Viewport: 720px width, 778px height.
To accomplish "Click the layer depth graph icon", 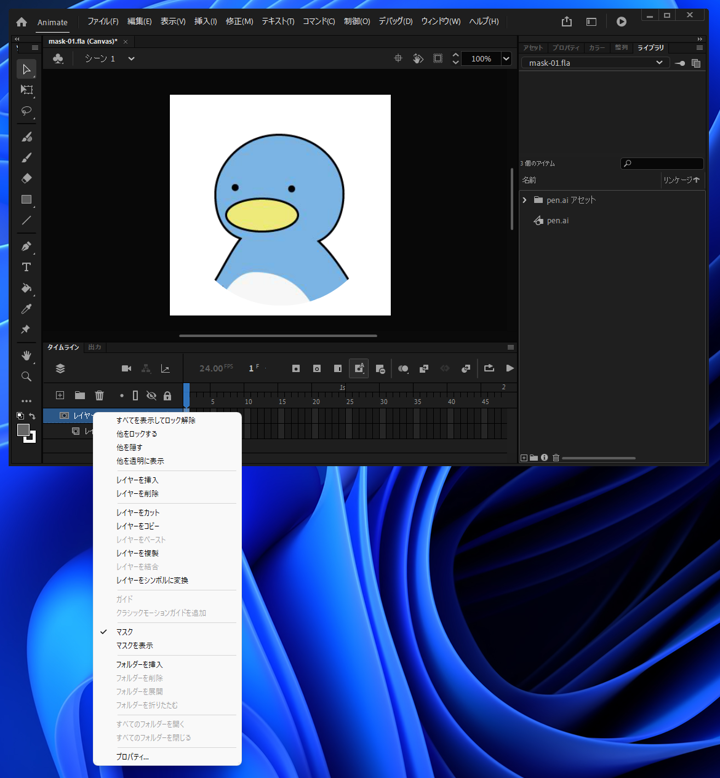I will point(165,369).
